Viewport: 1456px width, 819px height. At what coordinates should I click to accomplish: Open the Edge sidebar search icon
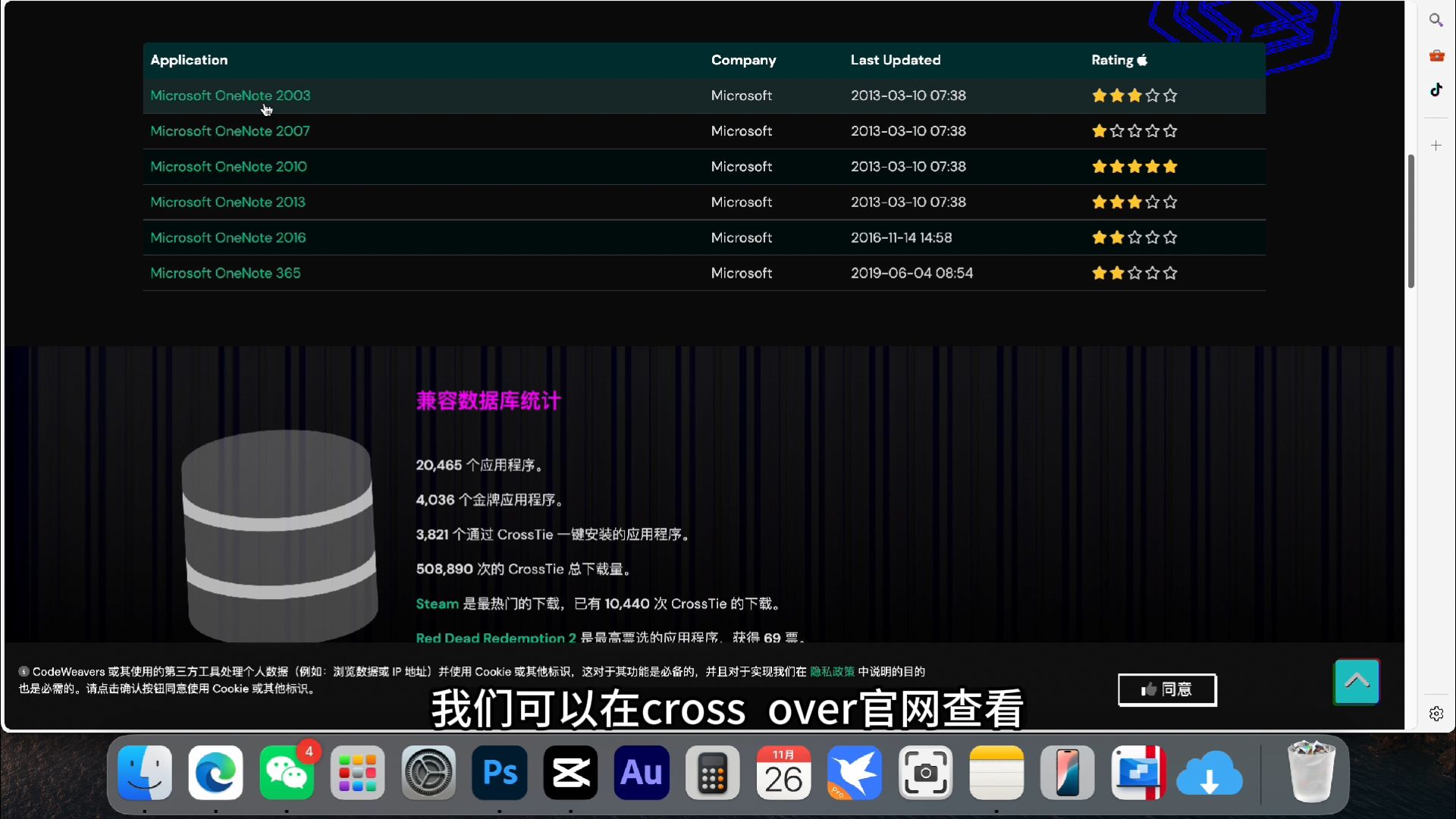1436,20
